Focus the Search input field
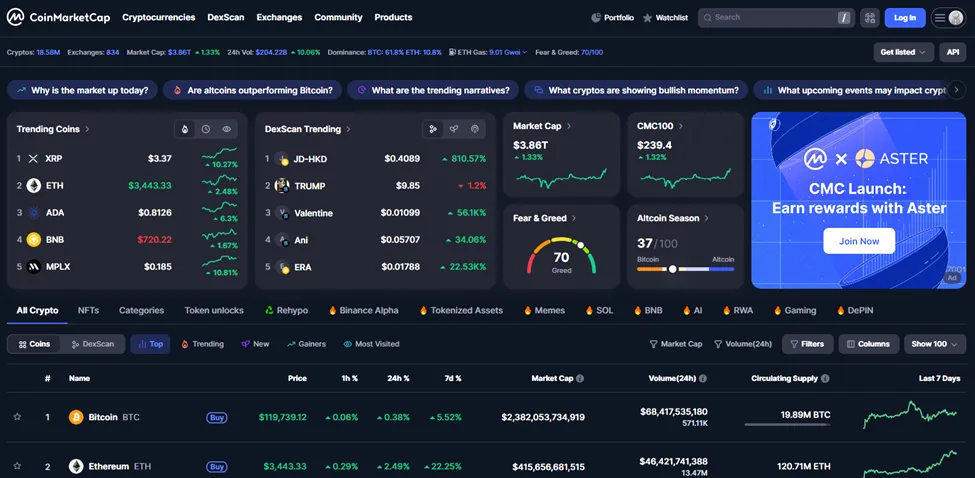 [x=776, y=18]
